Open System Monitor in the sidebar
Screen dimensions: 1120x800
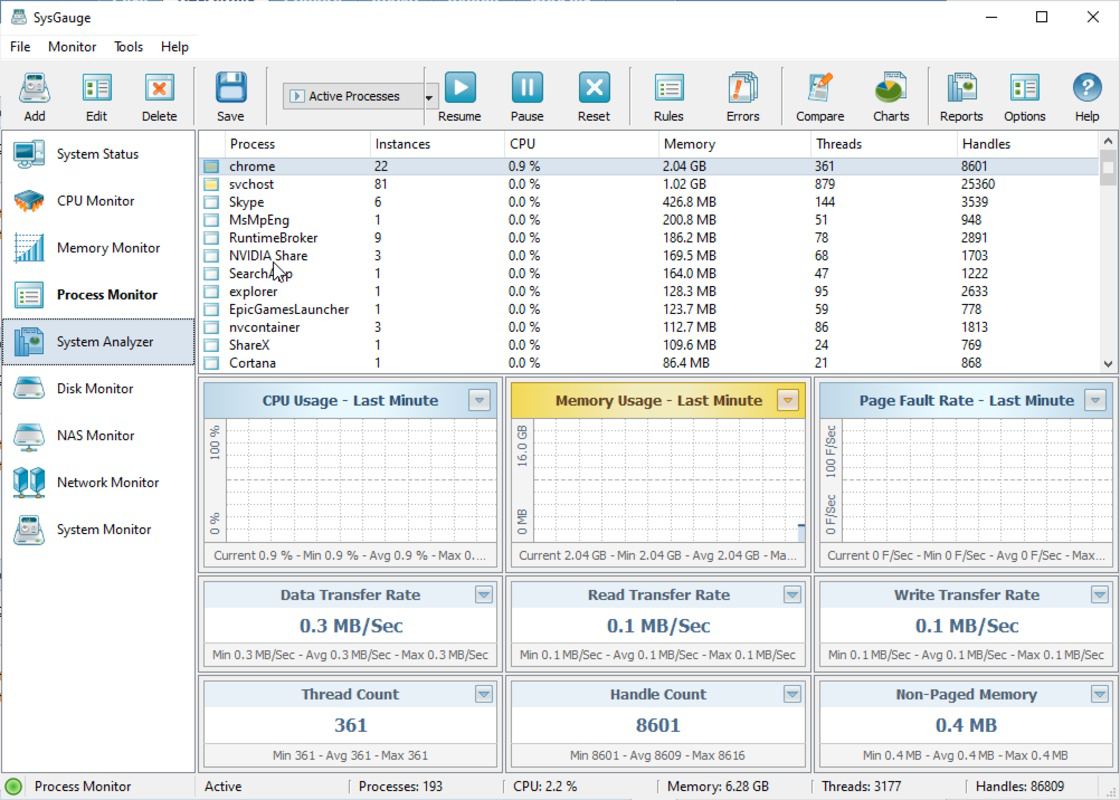click(x=99, y=530)
